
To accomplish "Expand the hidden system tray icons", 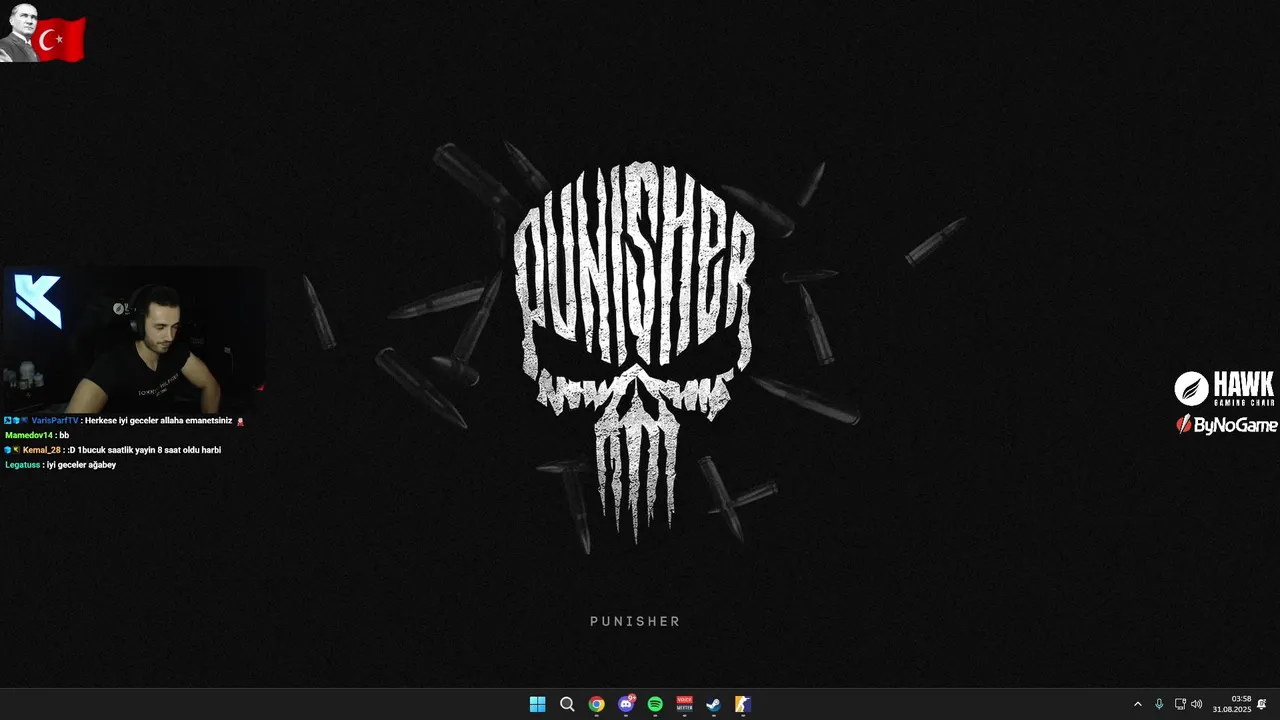I will click(1137, 704).
